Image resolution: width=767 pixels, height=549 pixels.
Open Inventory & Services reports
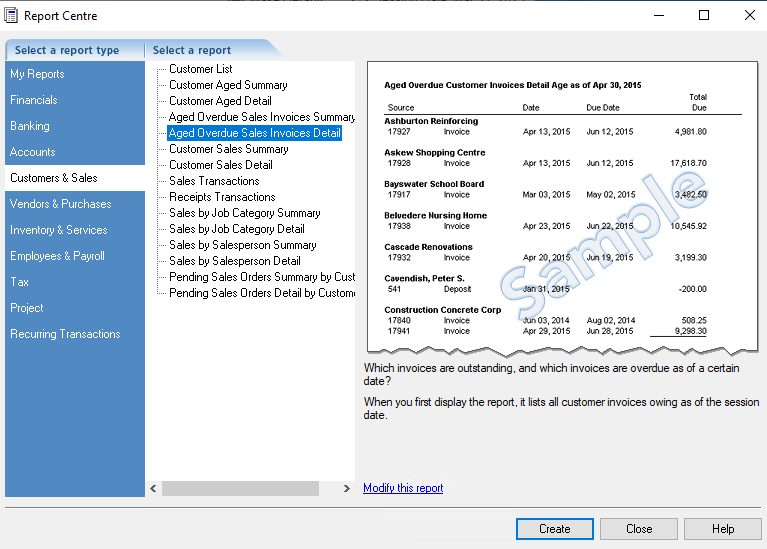(59, 230)
